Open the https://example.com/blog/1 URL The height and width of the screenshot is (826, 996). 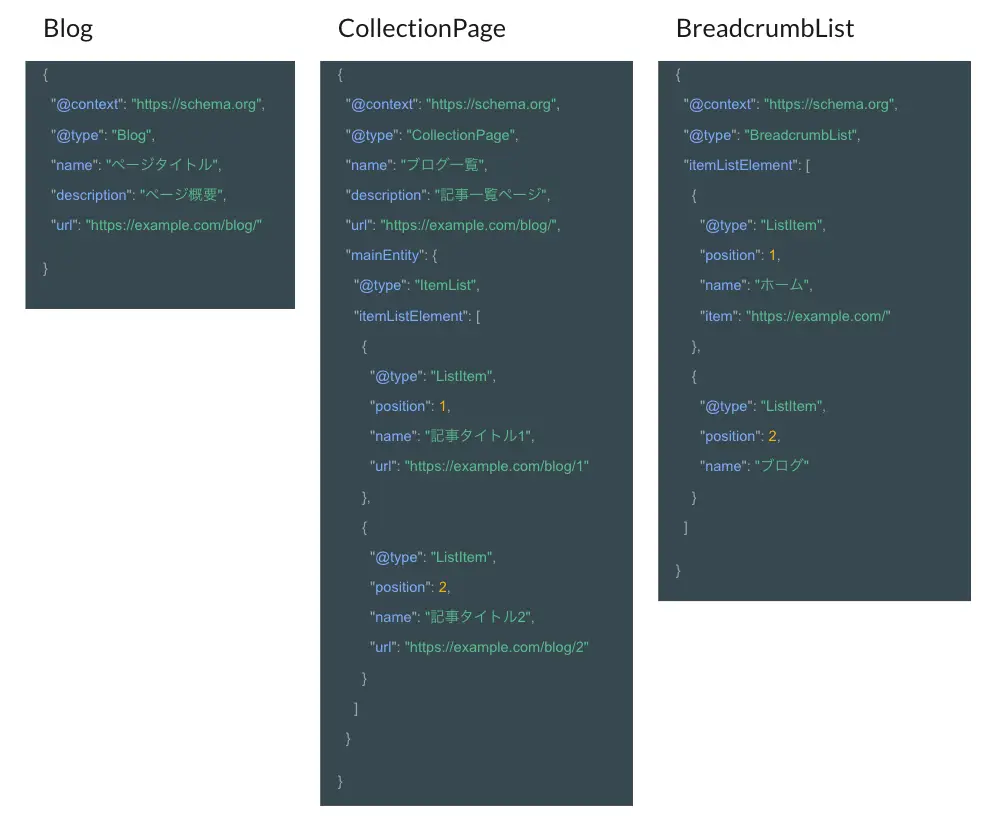[x=497, y=466]
